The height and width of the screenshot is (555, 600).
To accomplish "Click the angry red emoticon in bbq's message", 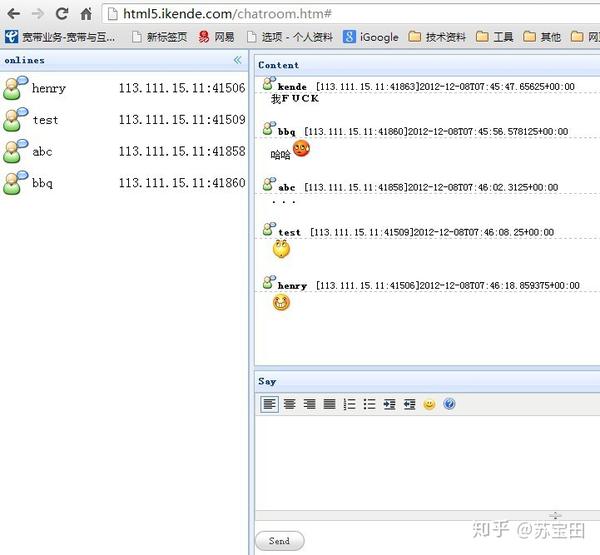I will [301, 149].
